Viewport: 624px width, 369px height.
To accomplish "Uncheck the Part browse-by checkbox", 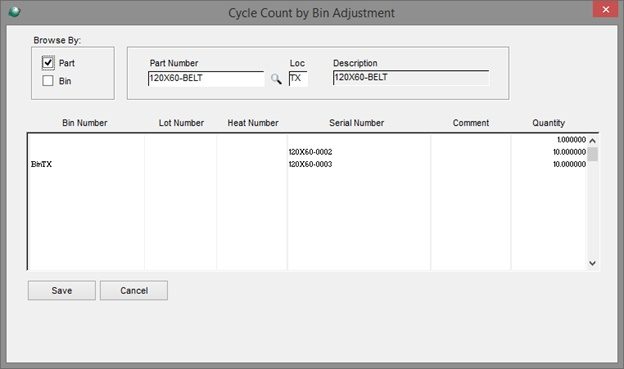I will pyautogui.click(x=48, y=62).
